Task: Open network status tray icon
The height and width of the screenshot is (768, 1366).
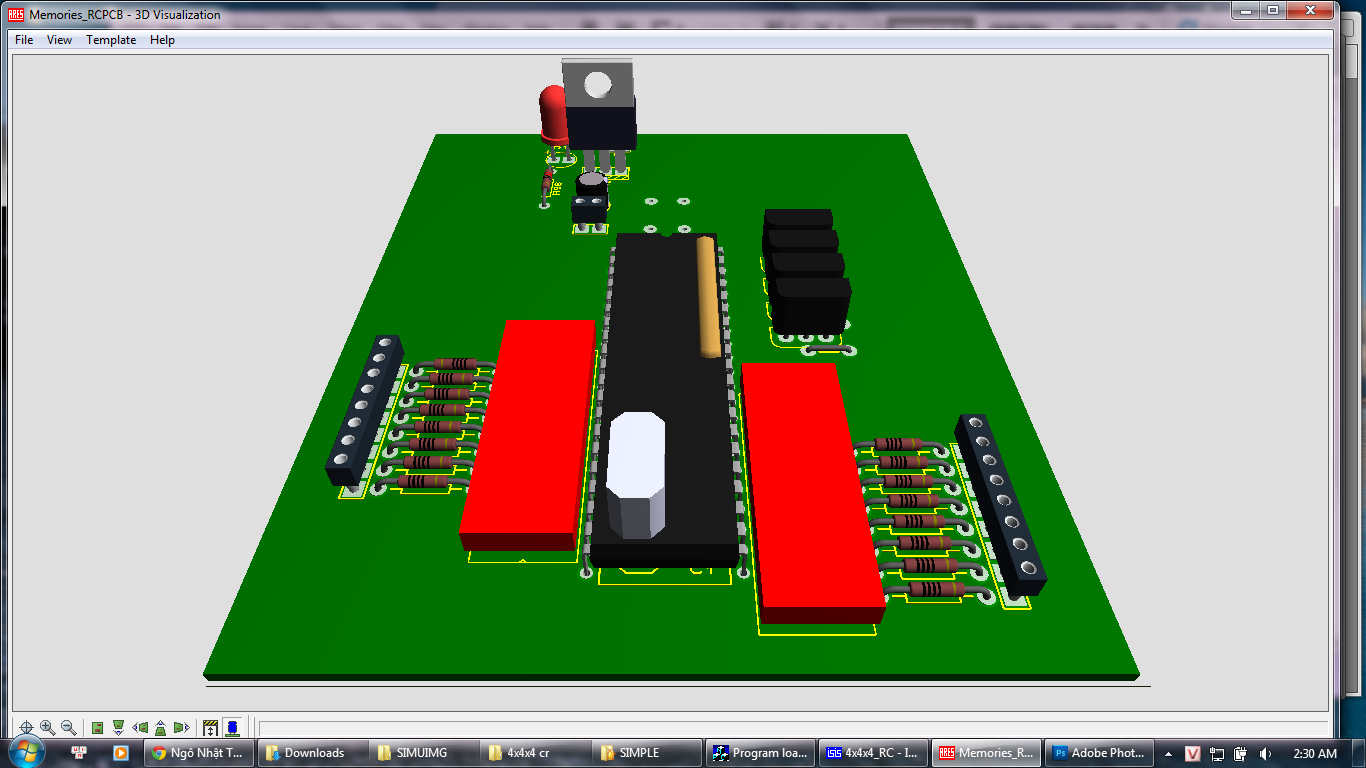Action: (x=1217, y=753)
